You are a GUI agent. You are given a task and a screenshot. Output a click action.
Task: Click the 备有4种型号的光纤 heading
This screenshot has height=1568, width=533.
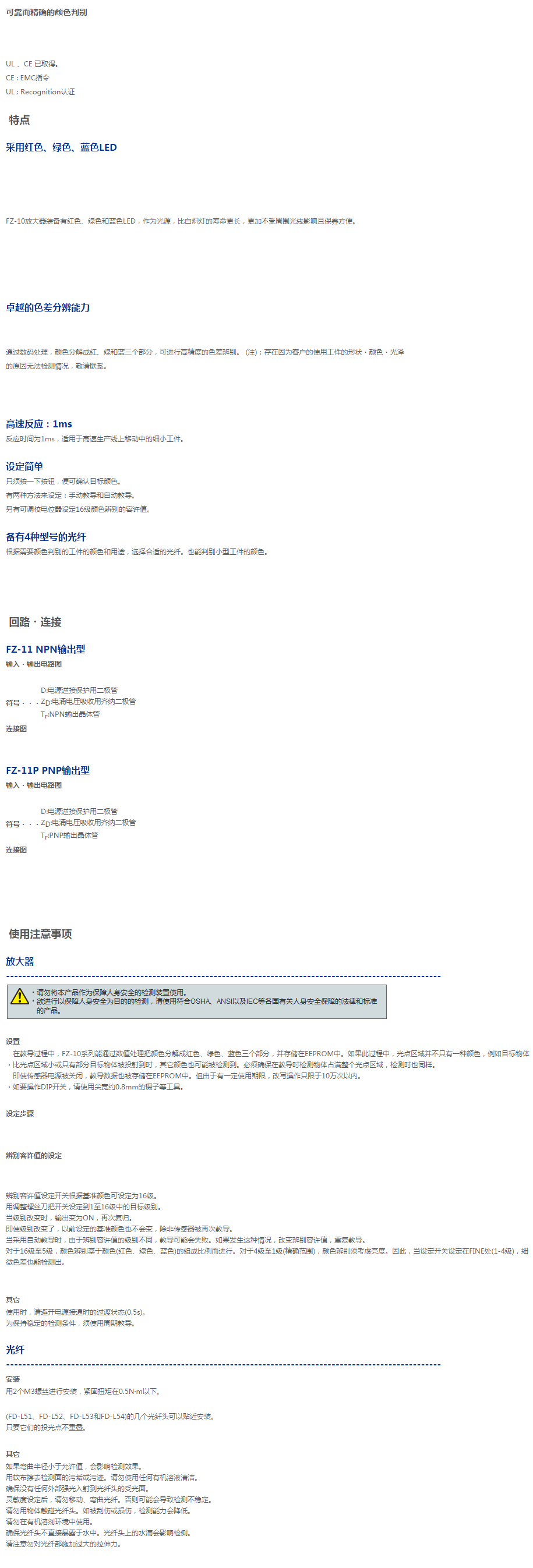coord(45,537)
